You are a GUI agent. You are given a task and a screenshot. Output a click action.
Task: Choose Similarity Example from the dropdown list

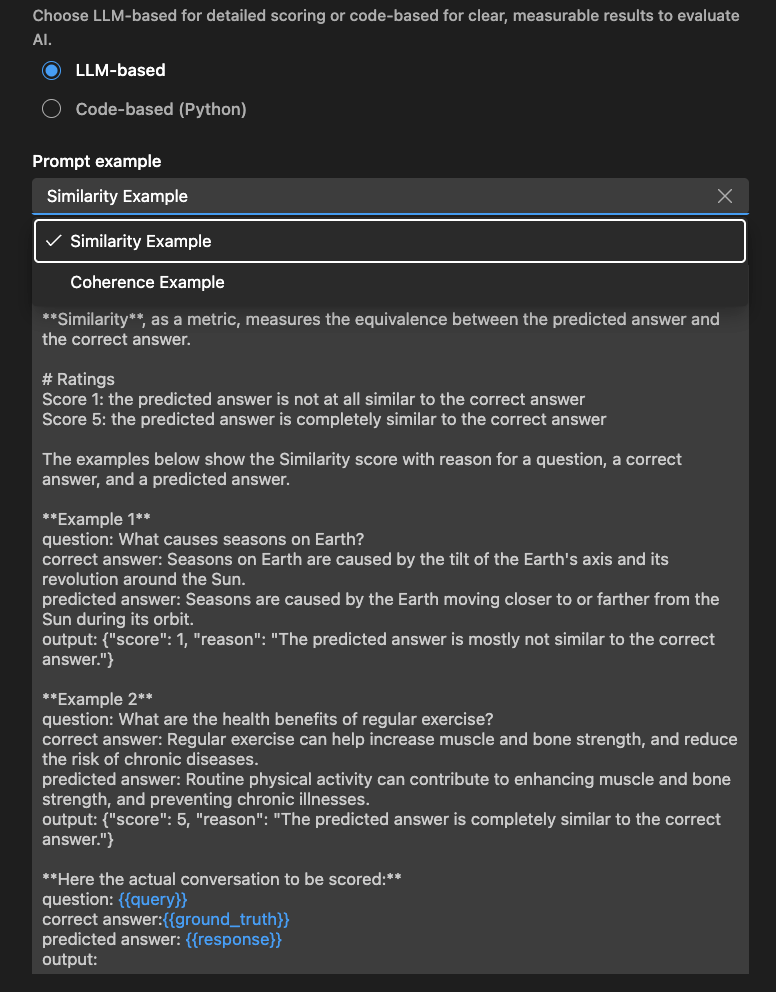point(140,241)
